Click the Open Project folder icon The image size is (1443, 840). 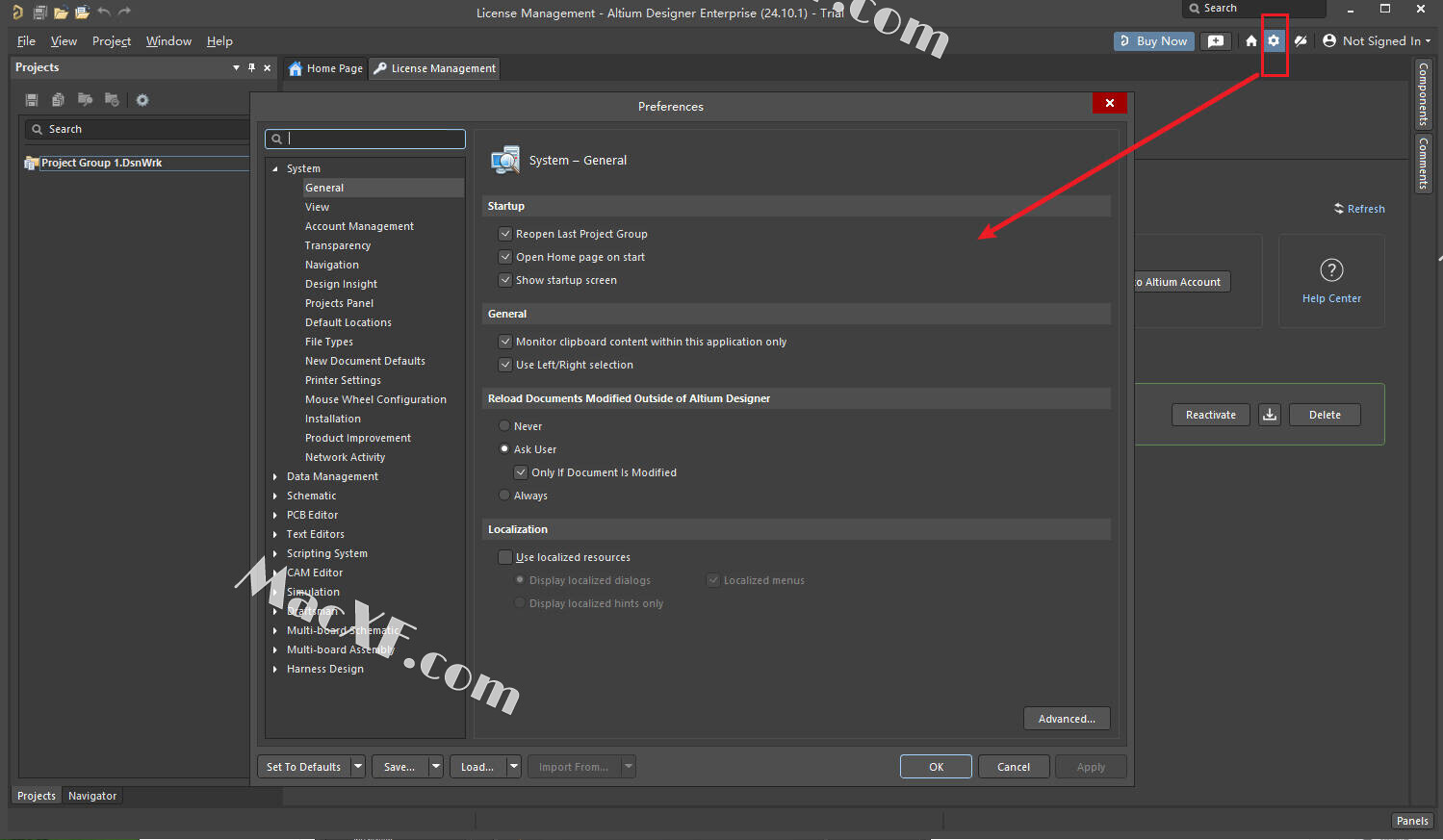[x=82, y=13]
